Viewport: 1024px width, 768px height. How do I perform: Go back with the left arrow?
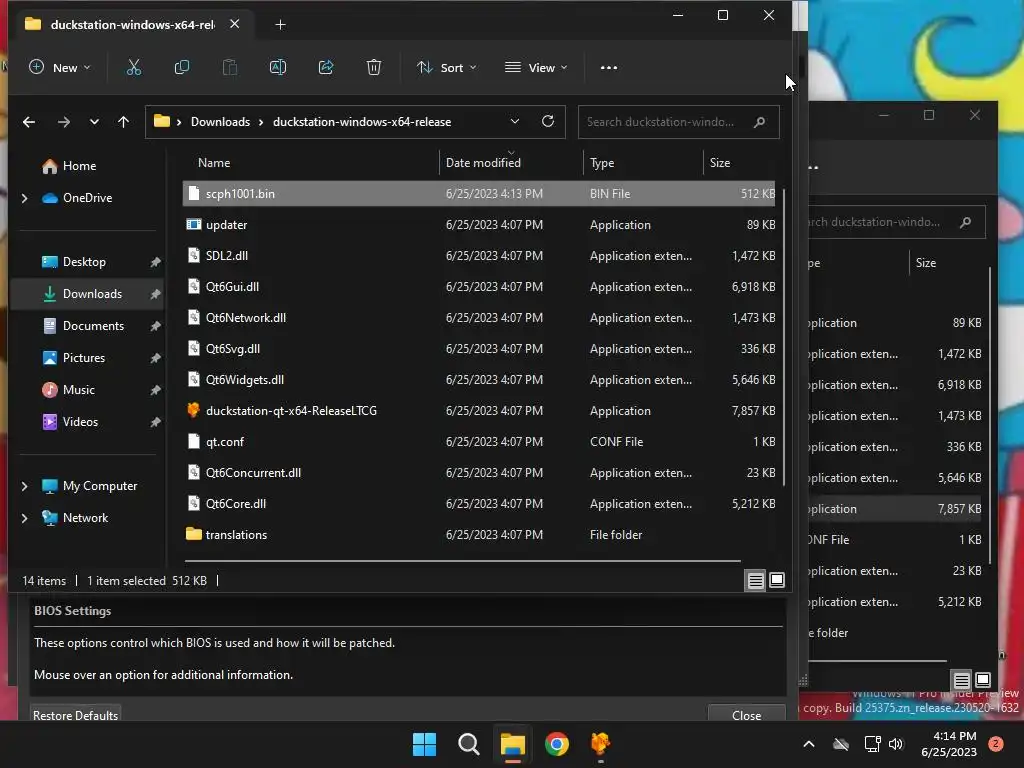pyautogui.click(x=29, y=122)
